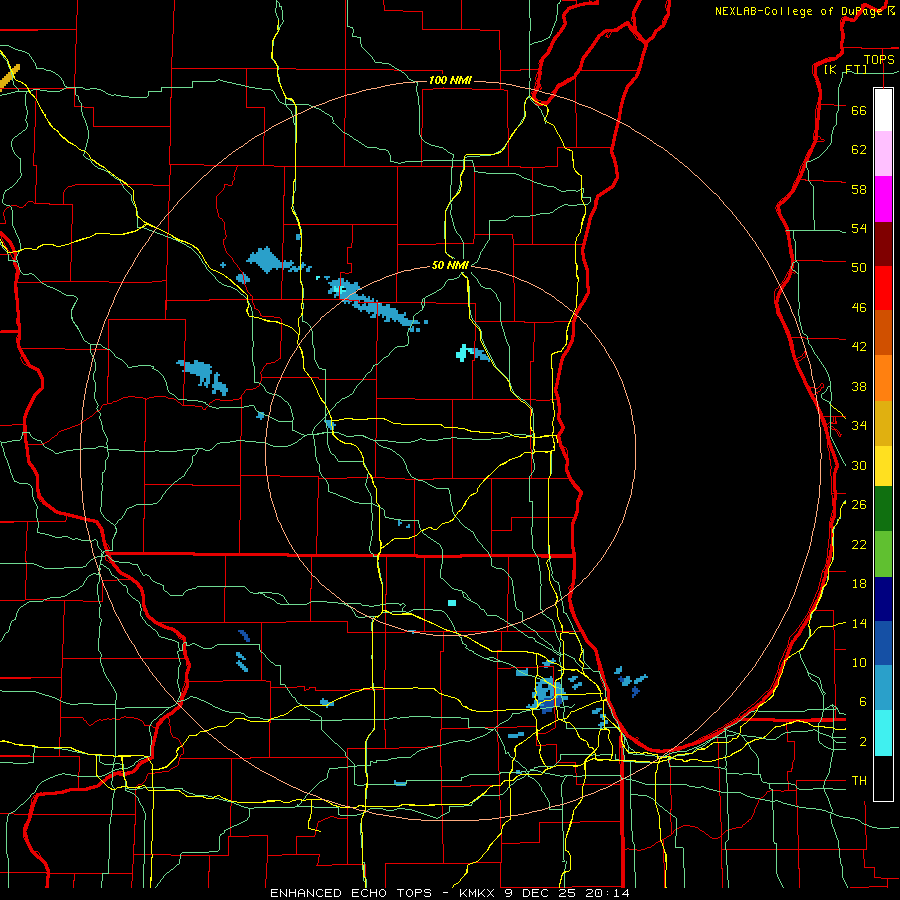Select the dark red legend swatch
The height and width of the screenshot is (900, 900).
[883, 245]
